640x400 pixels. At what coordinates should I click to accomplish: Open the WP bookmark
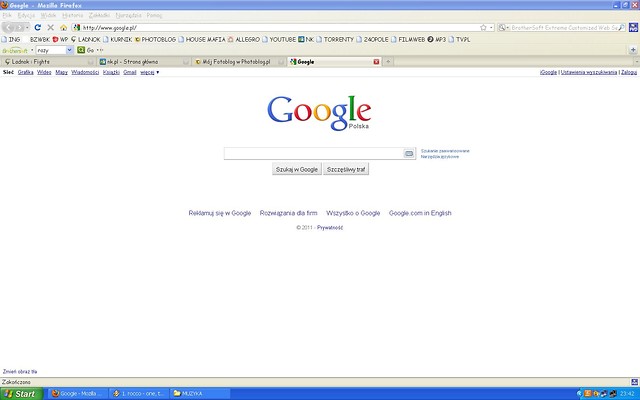(x=60, y=39)
